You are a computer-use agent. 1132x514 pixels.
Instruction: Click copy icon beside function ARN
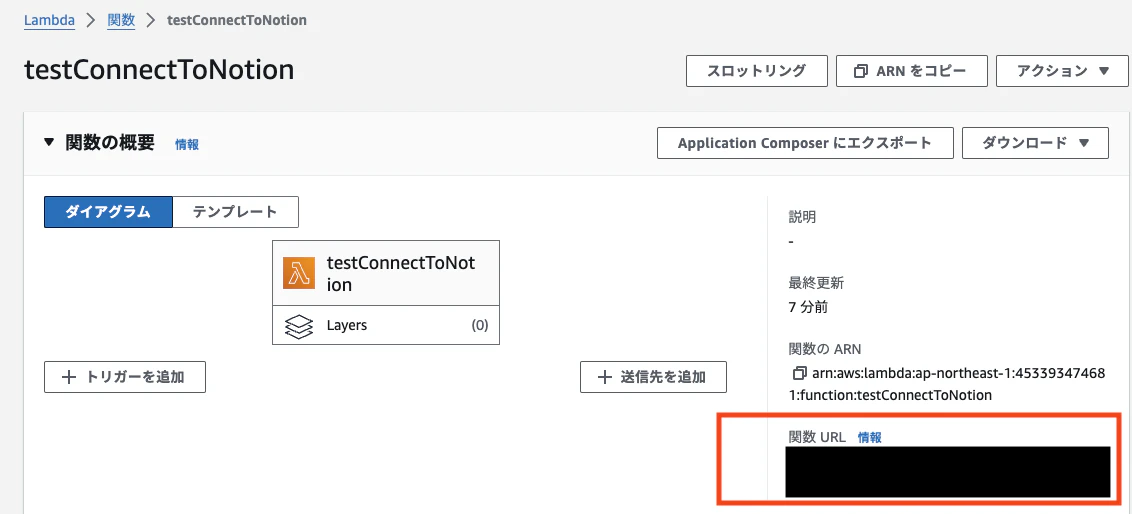(x=798, y=374)
